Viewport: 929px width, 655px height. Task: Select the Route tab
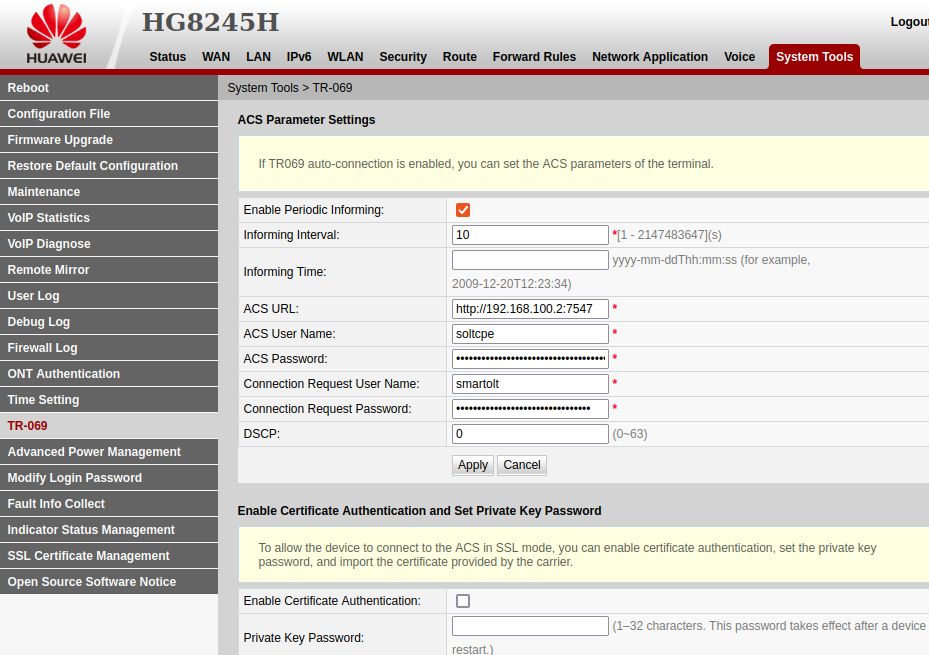coord(460,57)
